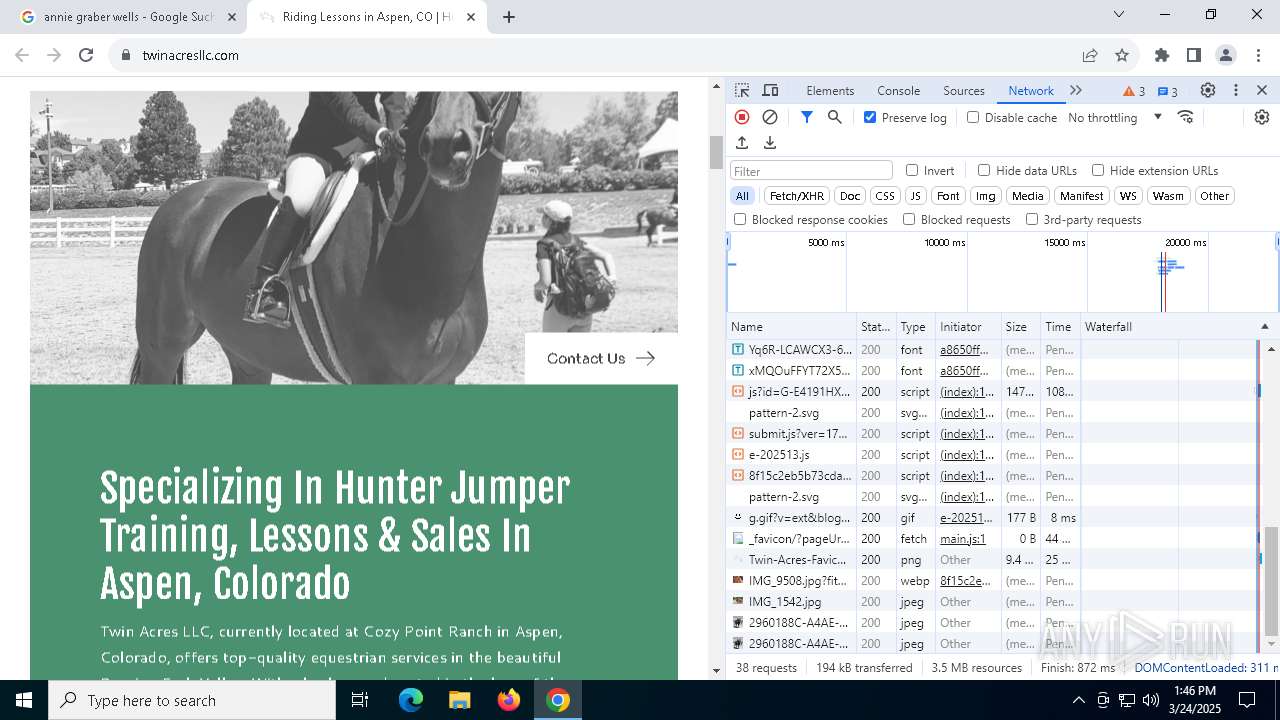The width and height of the screenshot is (1280, 720).
Task: Expand more DevTools tabs chevron
Action: pyautogui.click(x=1076, y=90)
